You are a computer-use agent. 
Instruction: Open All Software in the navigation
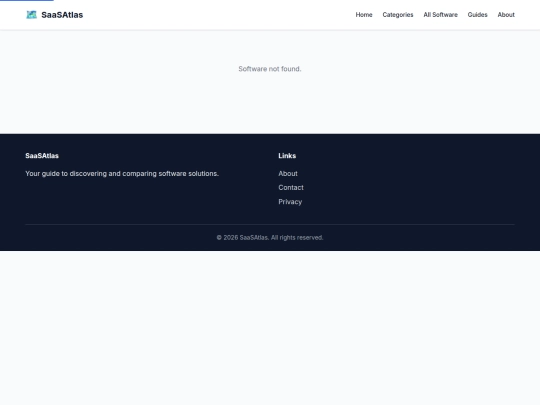(x=440, y=15)
